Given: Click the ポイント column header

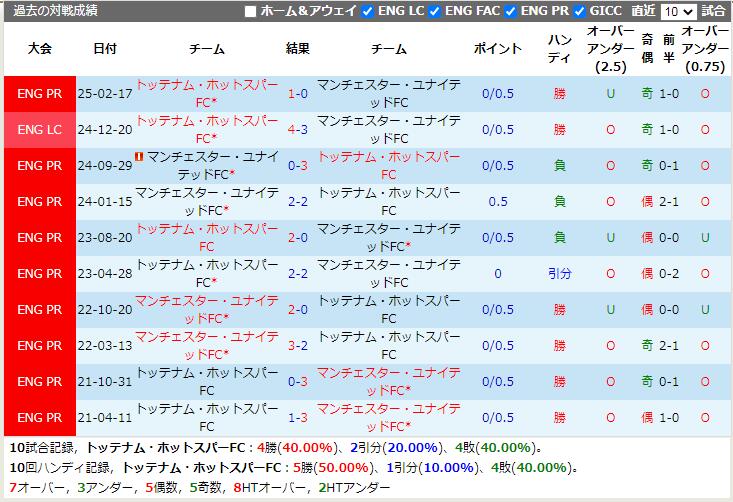Looking at the screenshot, I should coord(498,49).
